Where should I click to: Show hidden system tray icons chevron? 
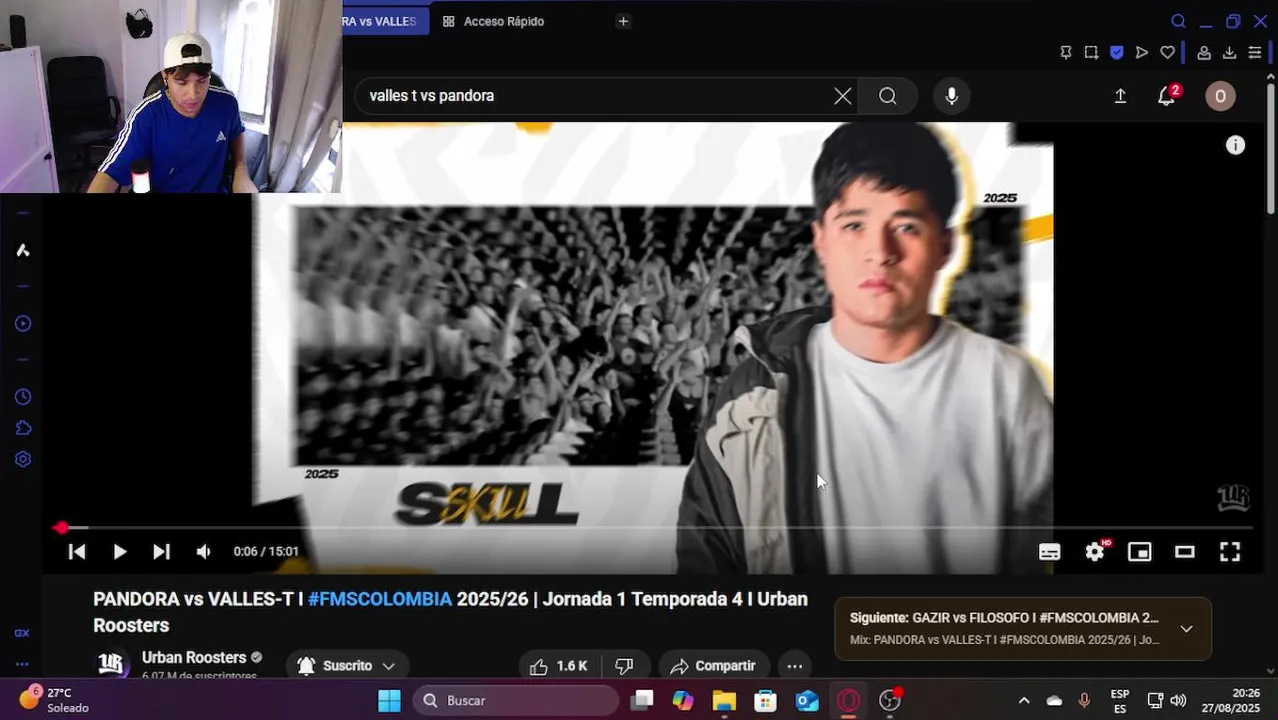1024,701
